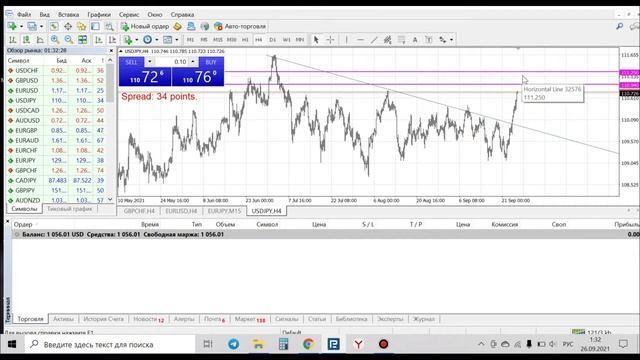Select the vertical line tool
640x360 pixels.
[x=347, y=40]
